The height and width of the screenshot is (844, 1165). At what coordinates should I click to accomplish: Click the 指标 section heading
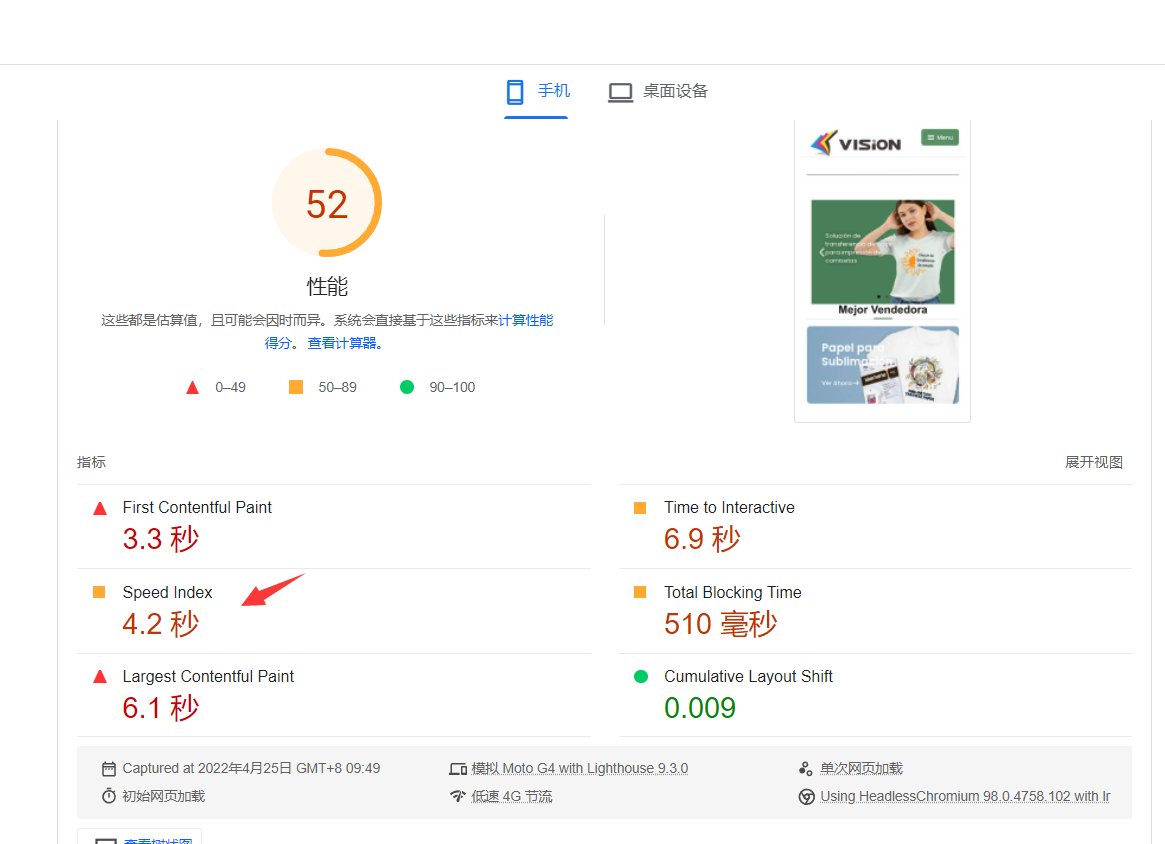[91, 462]
